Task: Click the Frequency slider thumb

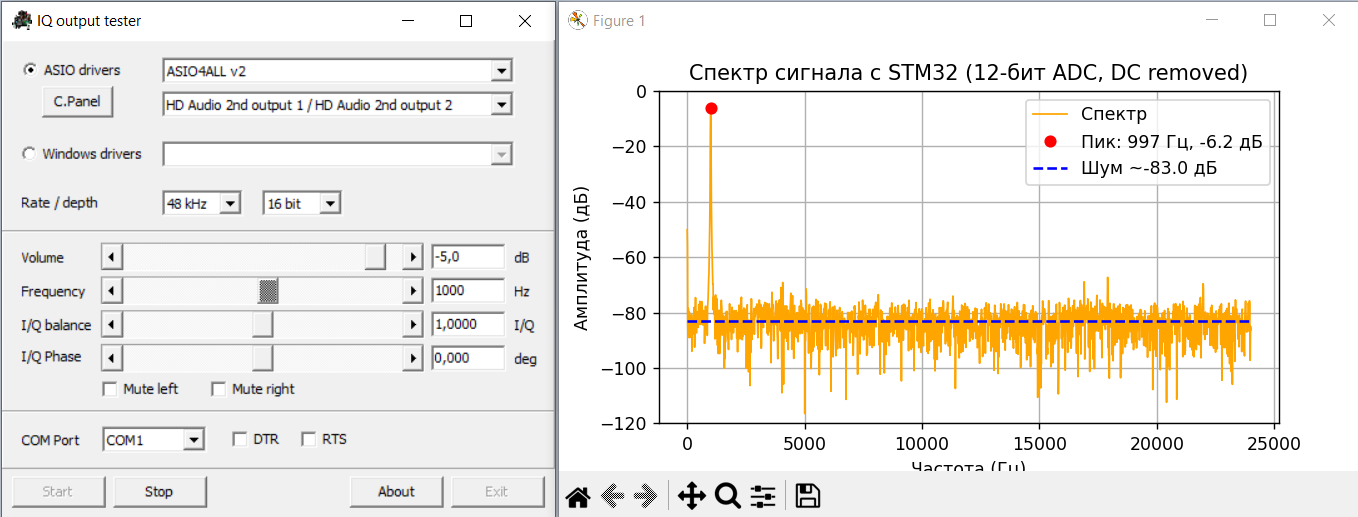Action: coord(268,292)
